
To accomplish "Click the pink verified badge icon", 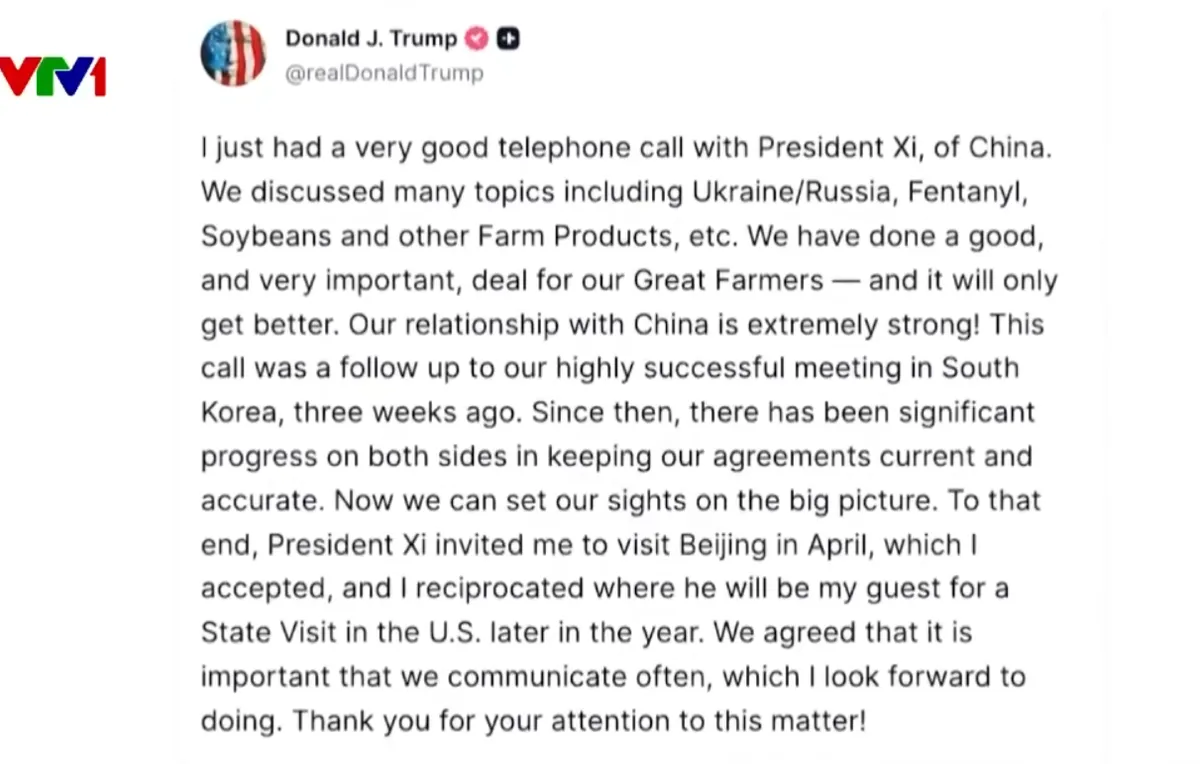I will [x=477, y=39].
